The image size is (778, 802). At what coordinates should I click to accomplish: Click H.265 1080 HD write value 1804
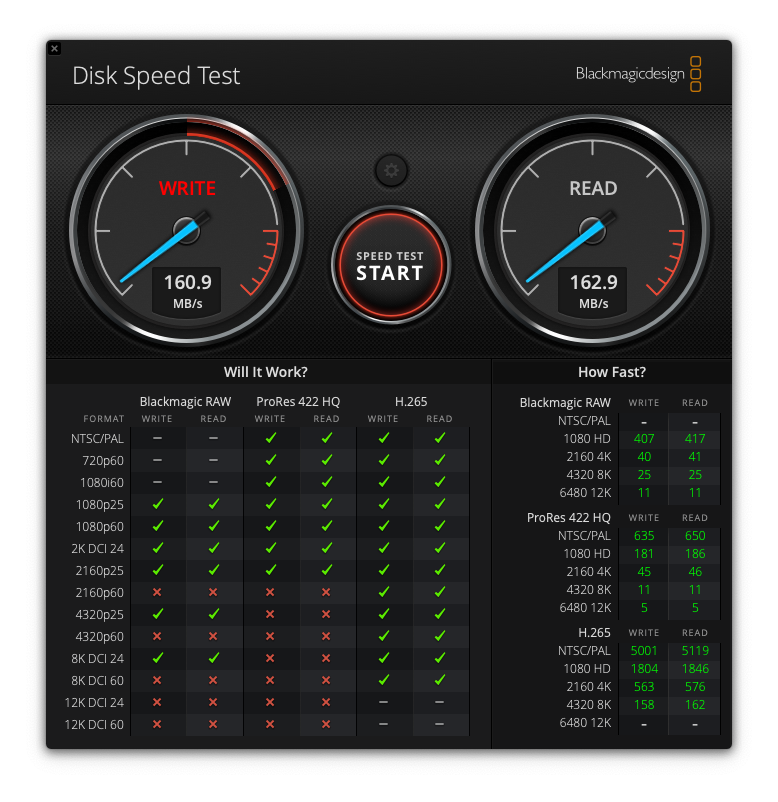(x=644, y=669)
